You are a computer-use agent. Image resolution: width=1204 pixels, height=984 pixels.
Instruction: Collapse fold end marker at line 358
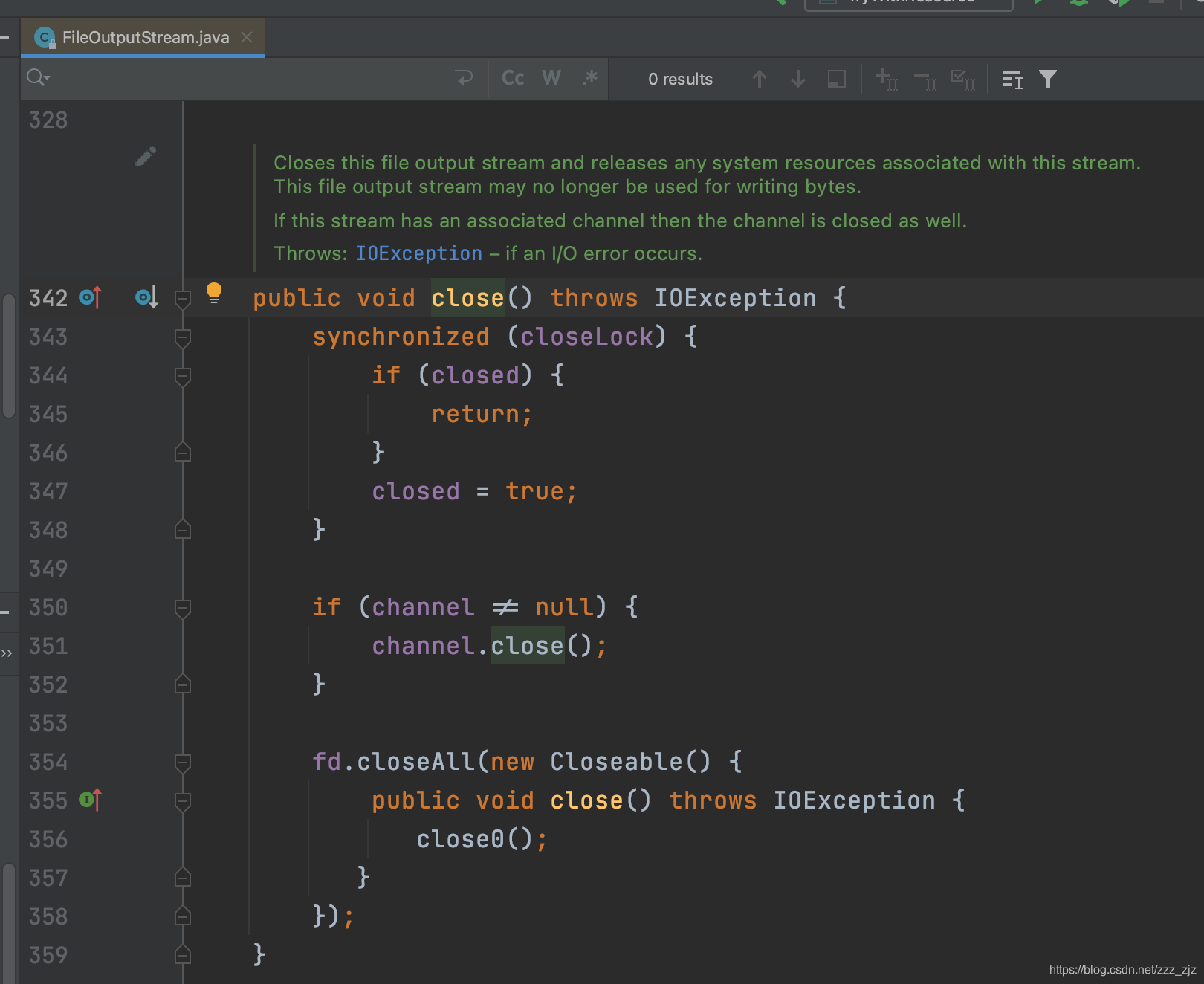pos(183,916)
